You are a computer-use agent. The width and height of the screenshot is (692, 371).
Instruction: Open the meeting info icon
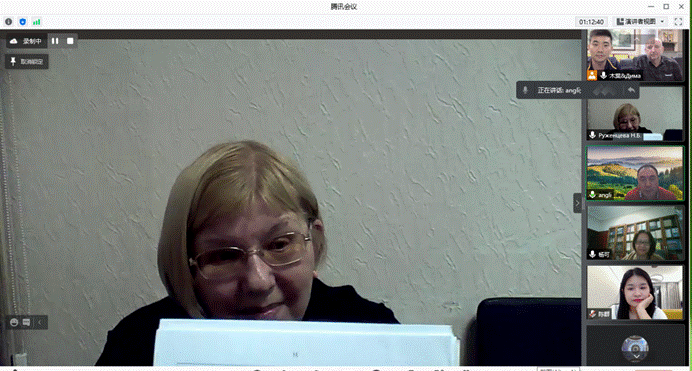(x=8, y=22)
